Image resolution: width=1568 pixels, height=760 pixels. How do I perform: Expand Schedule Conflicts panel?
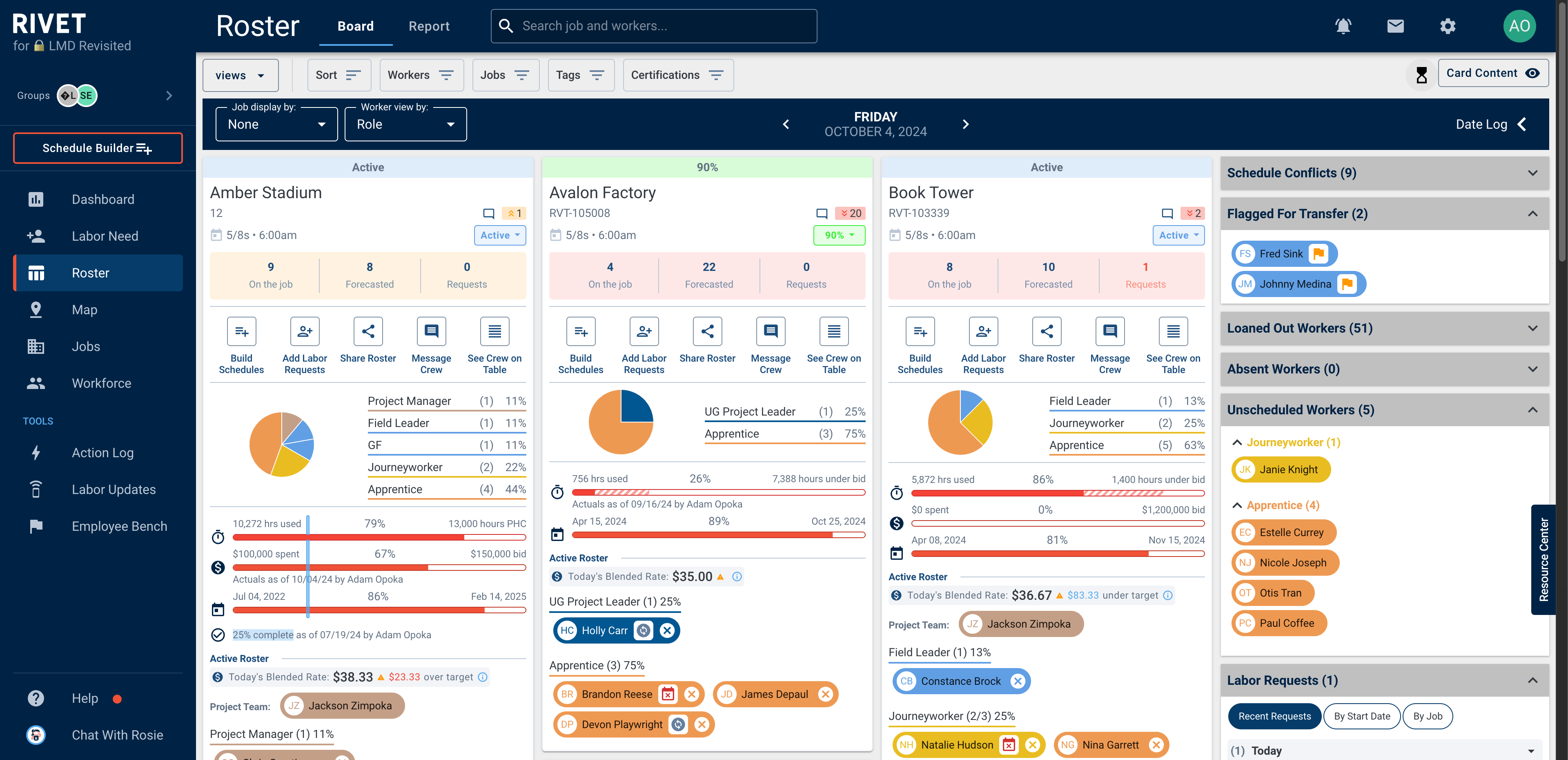coord(1384,173)
